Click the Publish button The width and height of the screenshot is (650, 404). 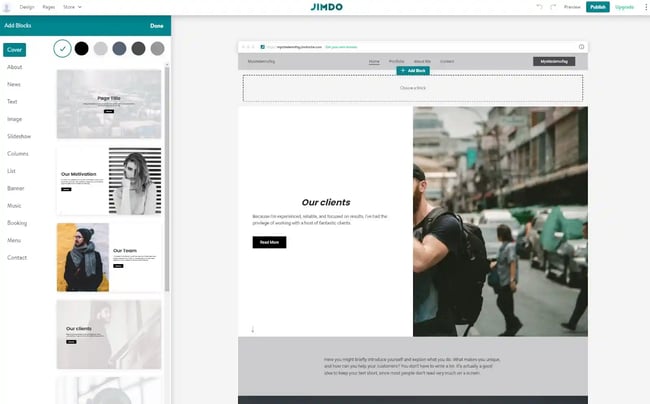click(598, 6)
